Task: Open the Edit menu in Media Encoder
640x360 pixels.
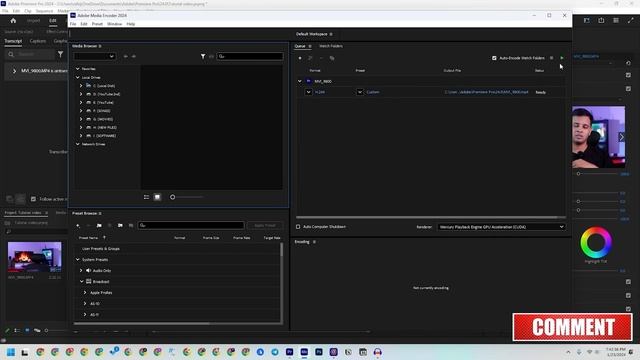Action: 84,24
